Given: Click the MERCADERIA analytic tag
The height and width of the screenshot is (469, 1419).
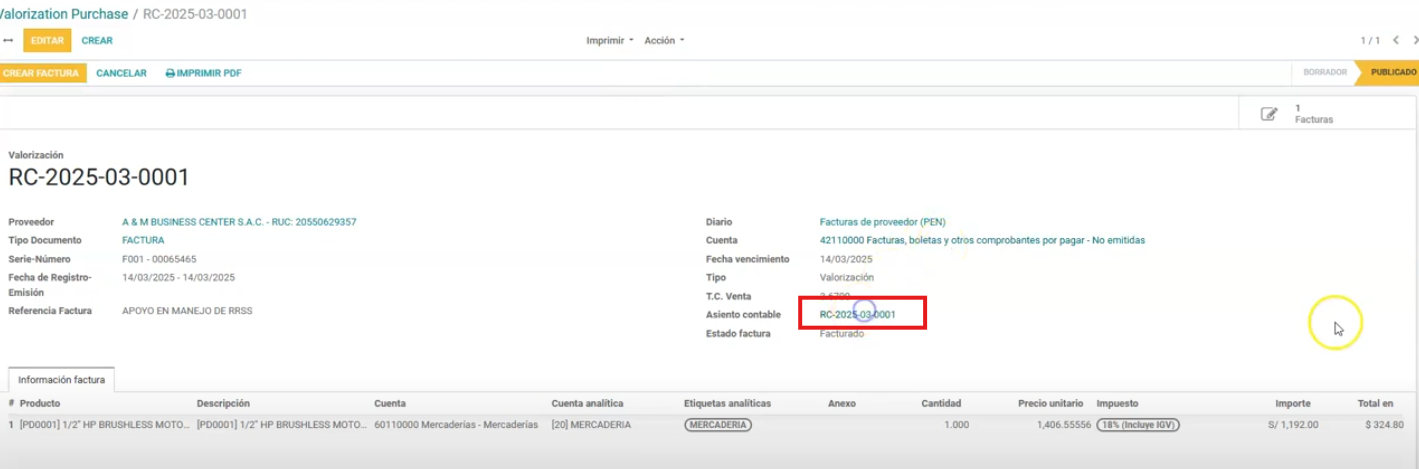Looking at the screenshot, I should (x=717, y=425).
